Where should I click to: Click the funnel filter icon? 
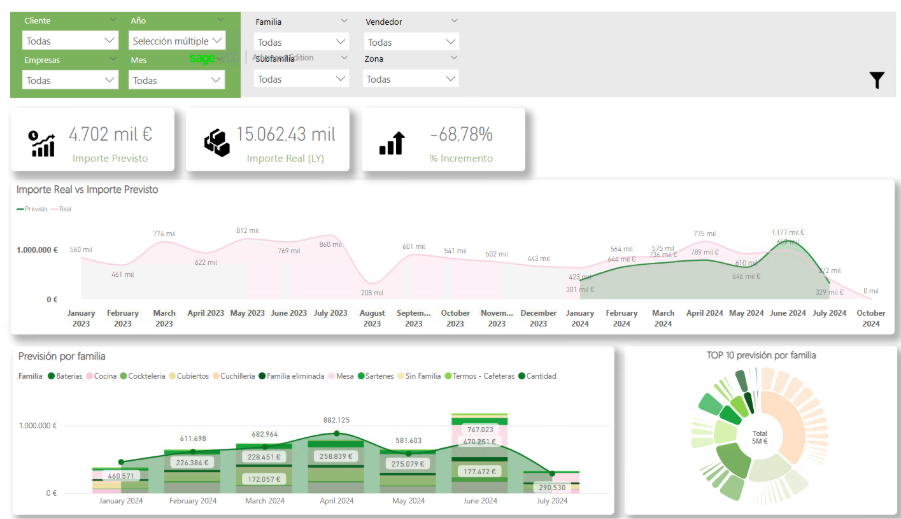(x=877, y=80)
